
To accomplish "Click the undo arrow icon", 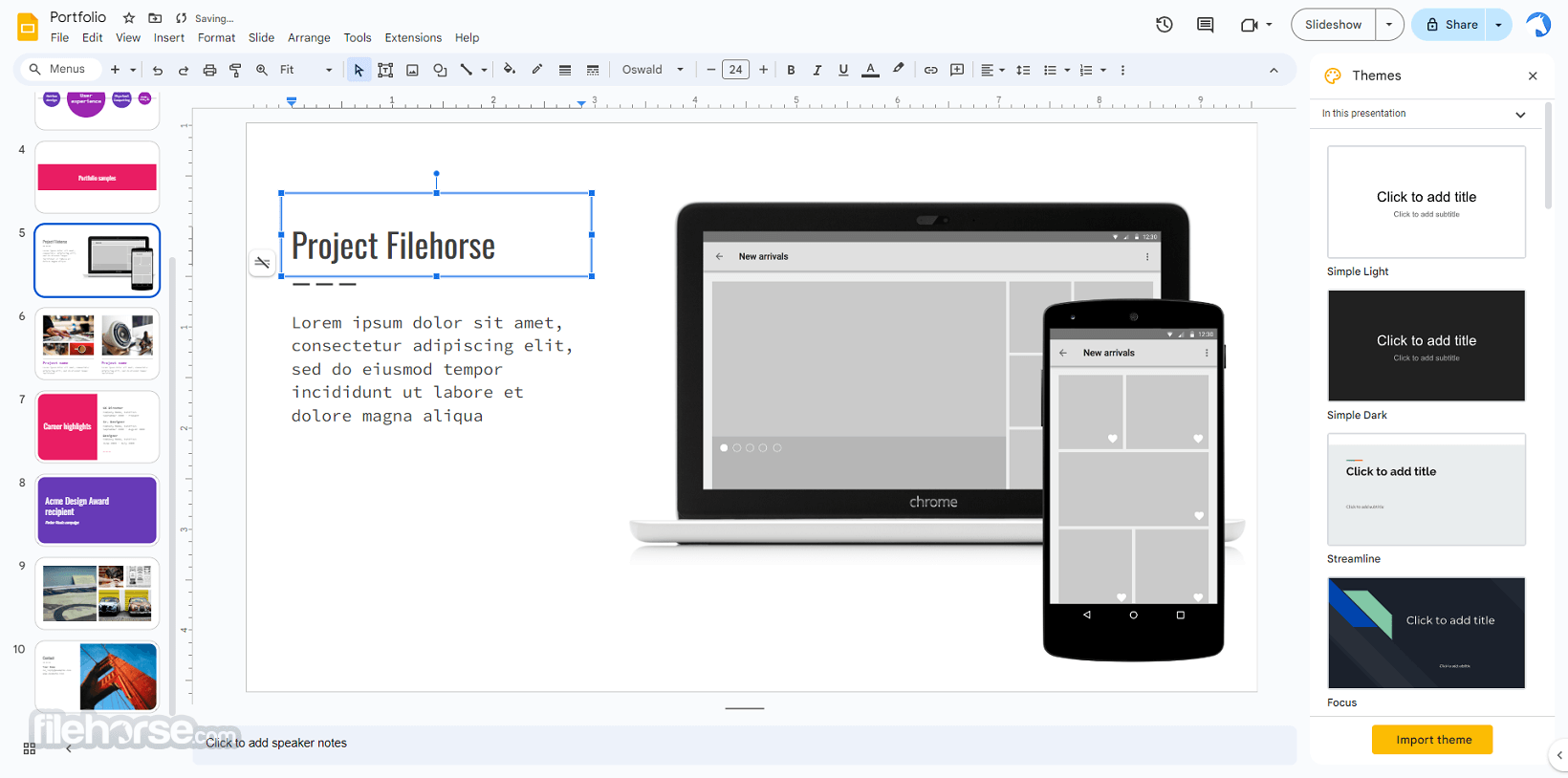I will (x=158, y=70).
